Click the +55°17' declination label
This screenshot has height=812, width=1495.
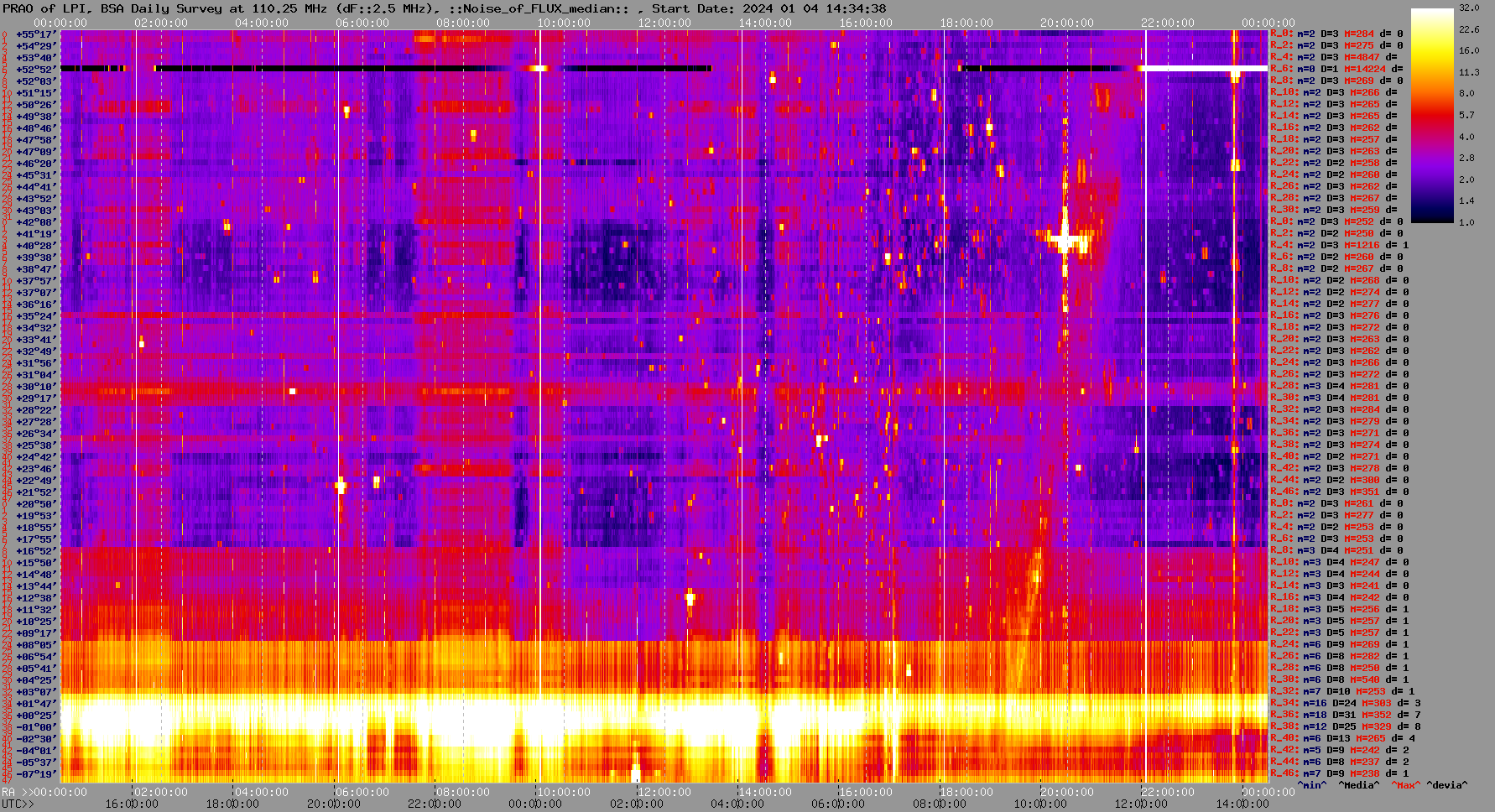click(x=36, y=34)
